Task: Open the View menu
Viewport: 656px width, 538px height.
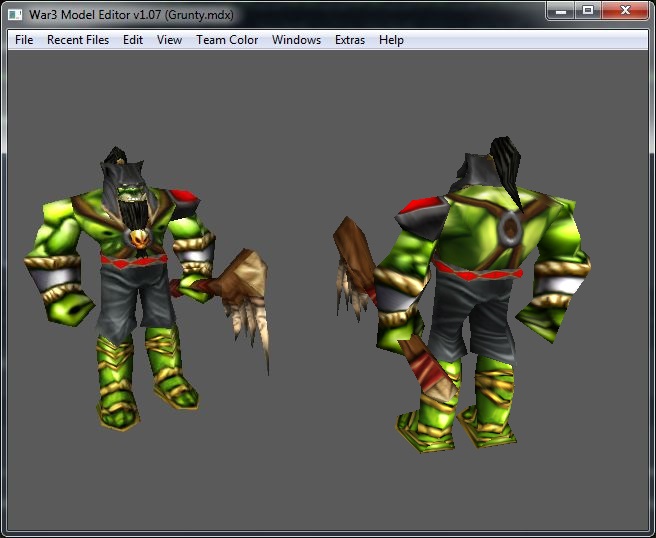Action: (169, 40)
